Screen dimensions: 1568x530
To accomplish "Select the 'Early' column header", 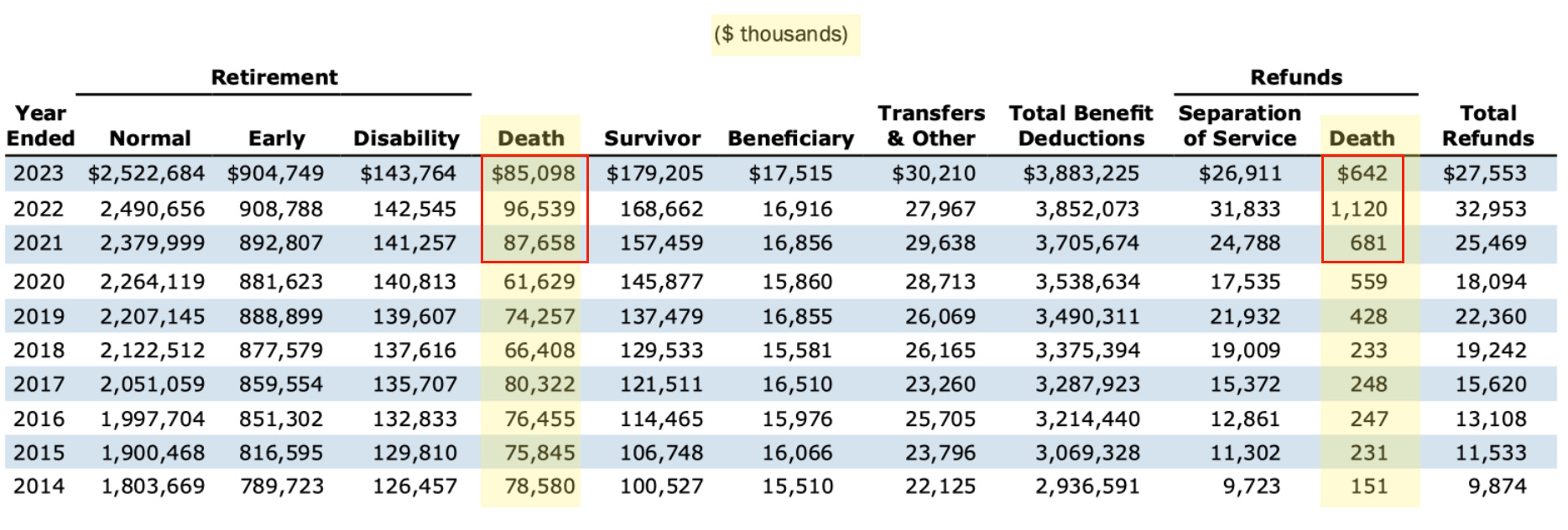I will [x=277, y=138].
